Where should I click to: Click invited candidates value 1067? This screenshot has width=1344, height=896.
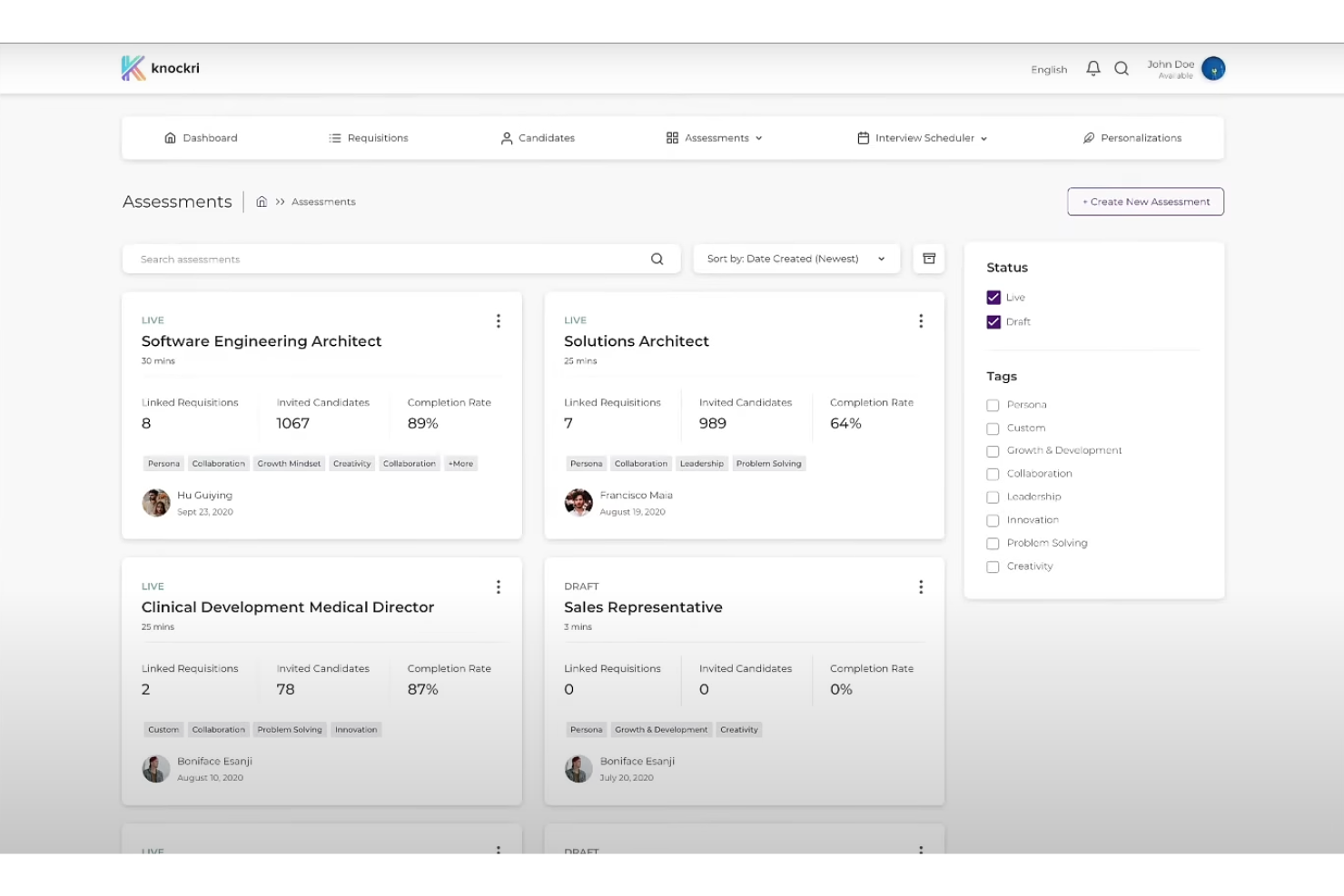[293, 423]
